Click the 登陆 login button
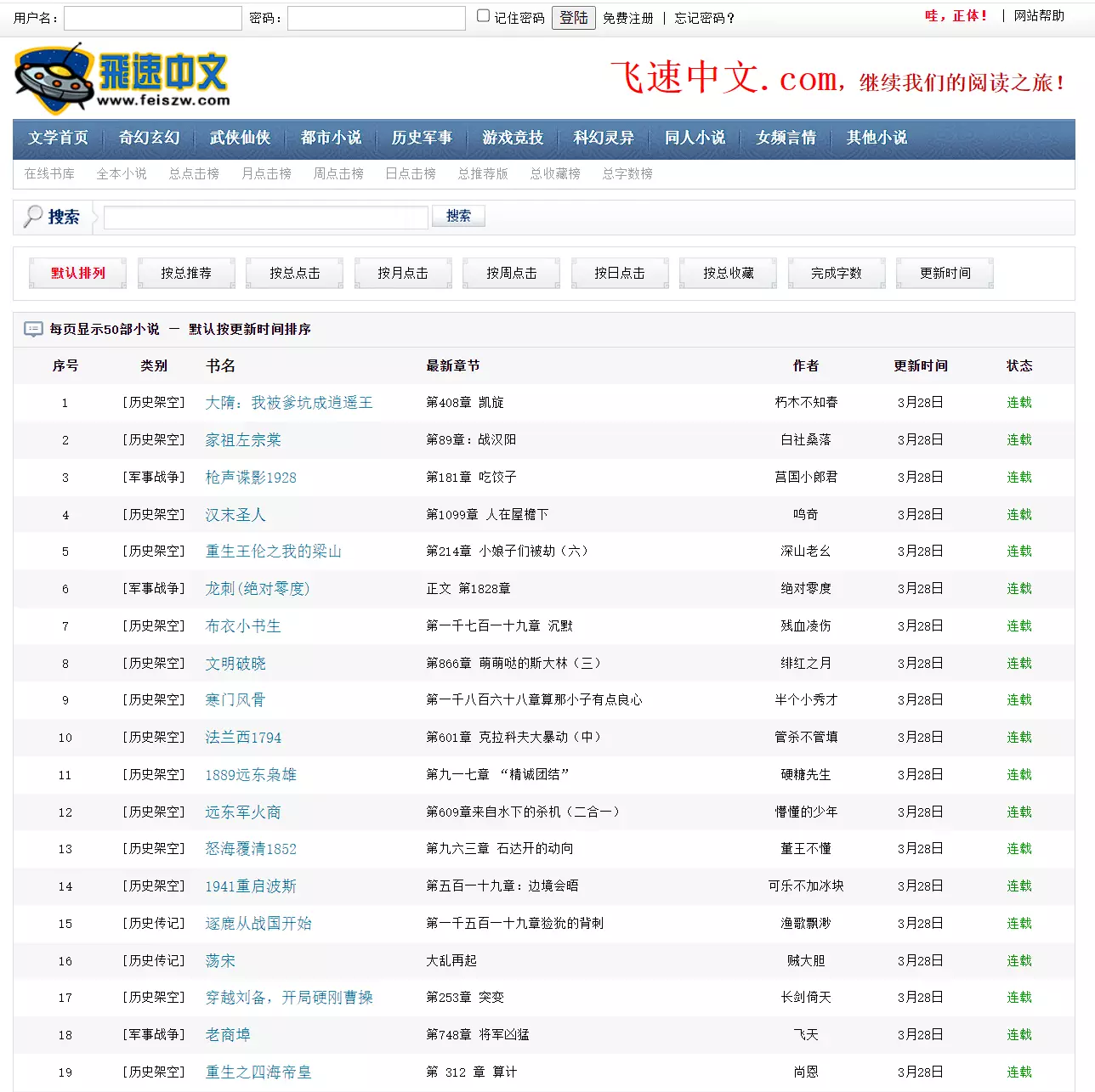 tap(573, 18)
